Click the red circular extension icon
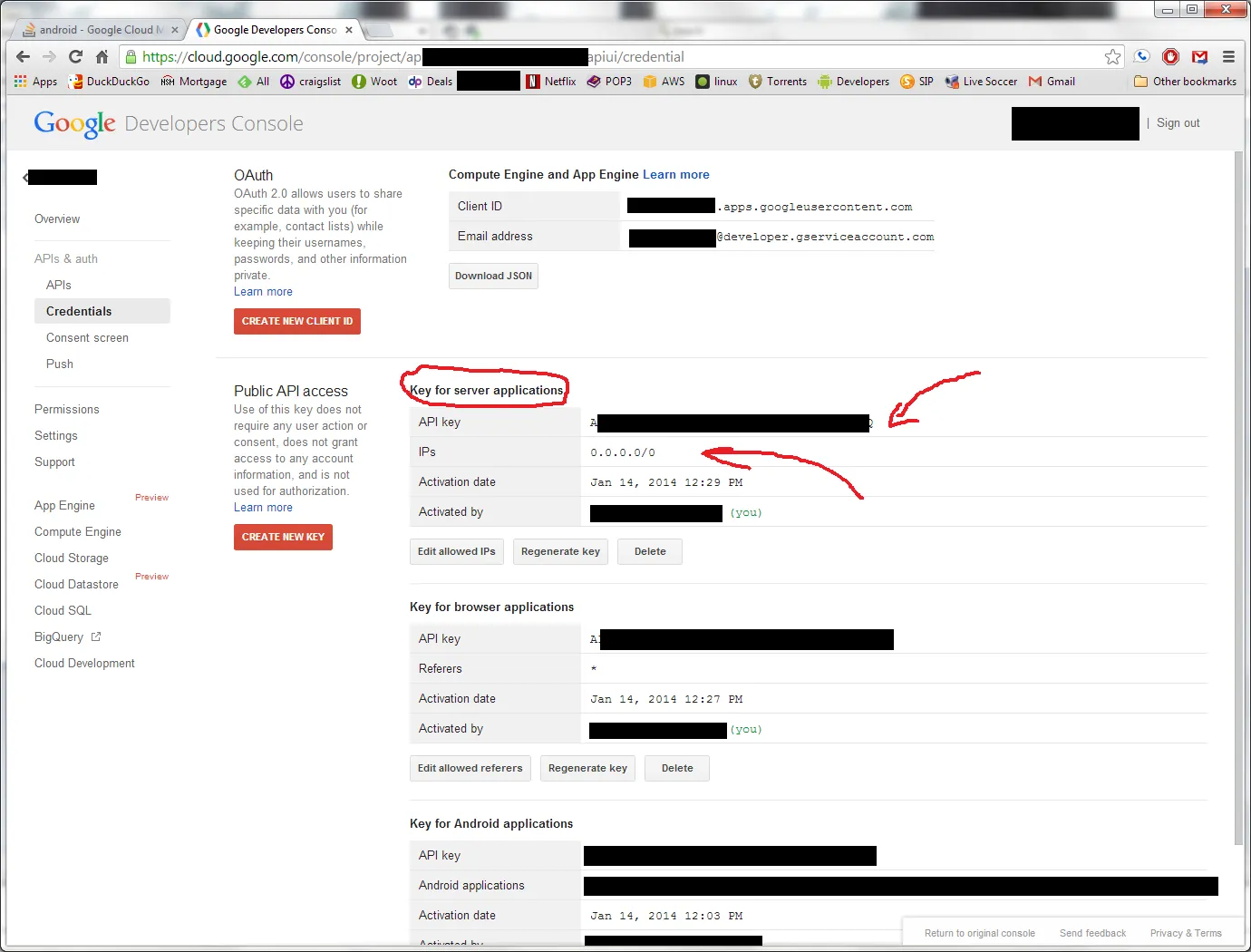1251x952 pixels. click(1170, 56)
